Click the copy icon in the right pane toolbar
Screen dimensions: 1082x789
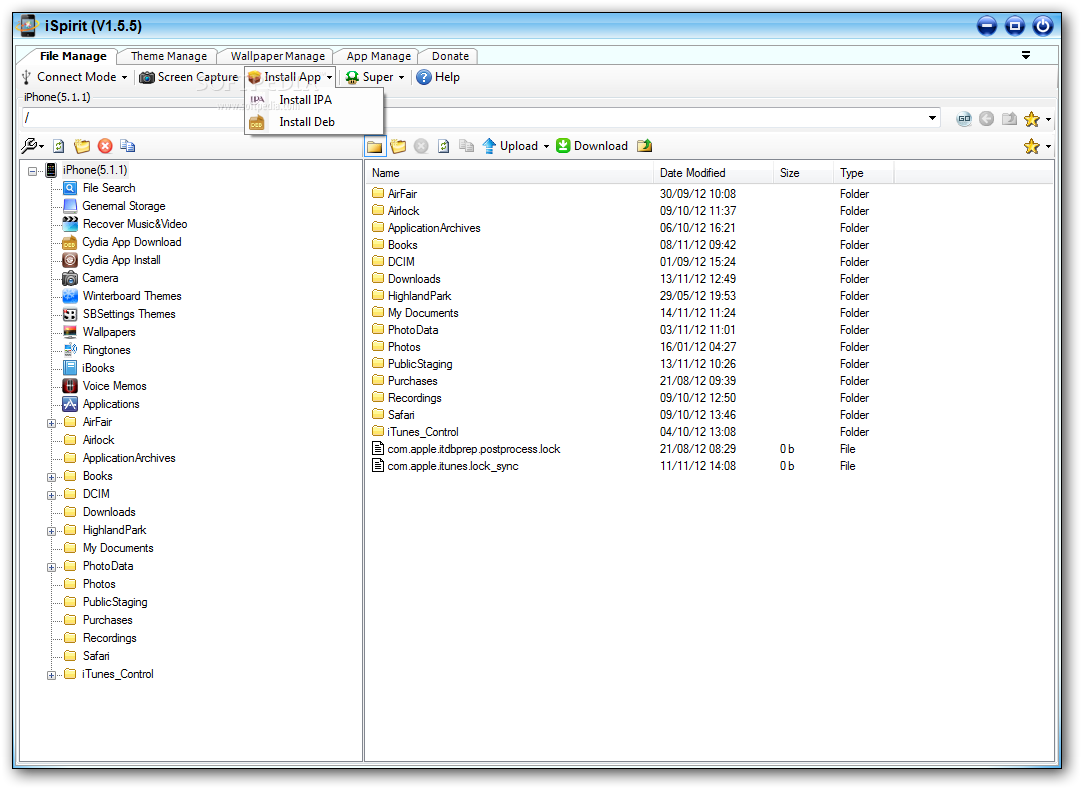pos(466,146)
